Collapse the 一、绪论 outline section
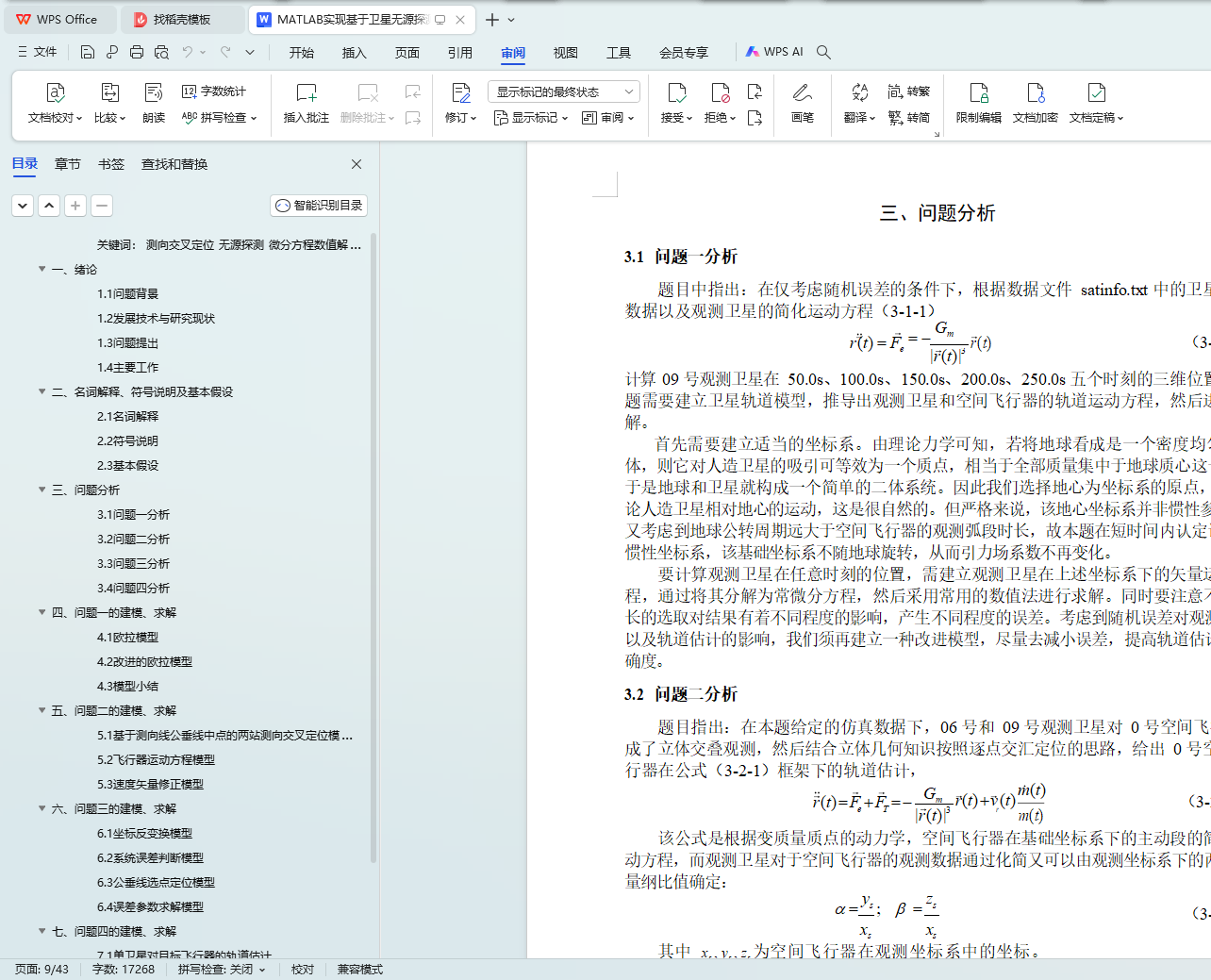This screenshot has width=1211, height=980. pos(41,270)
